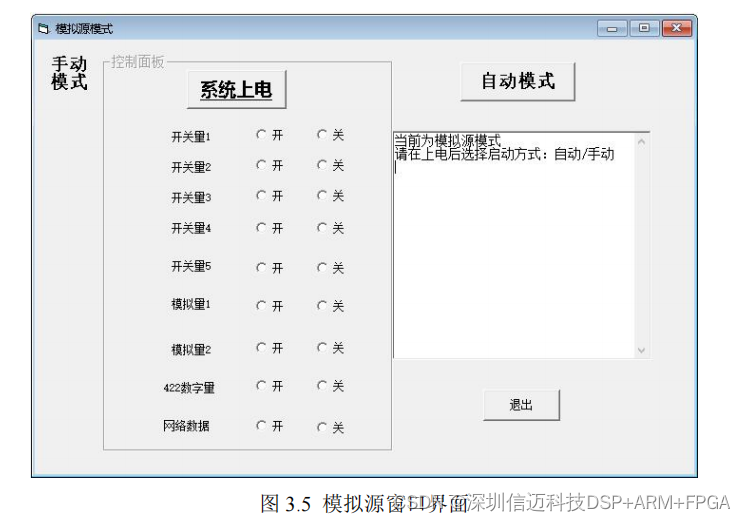Viewport: 746px width, 521px height.
Task: Enable 网络数据 with 开 option
Action: pos(261,425)
